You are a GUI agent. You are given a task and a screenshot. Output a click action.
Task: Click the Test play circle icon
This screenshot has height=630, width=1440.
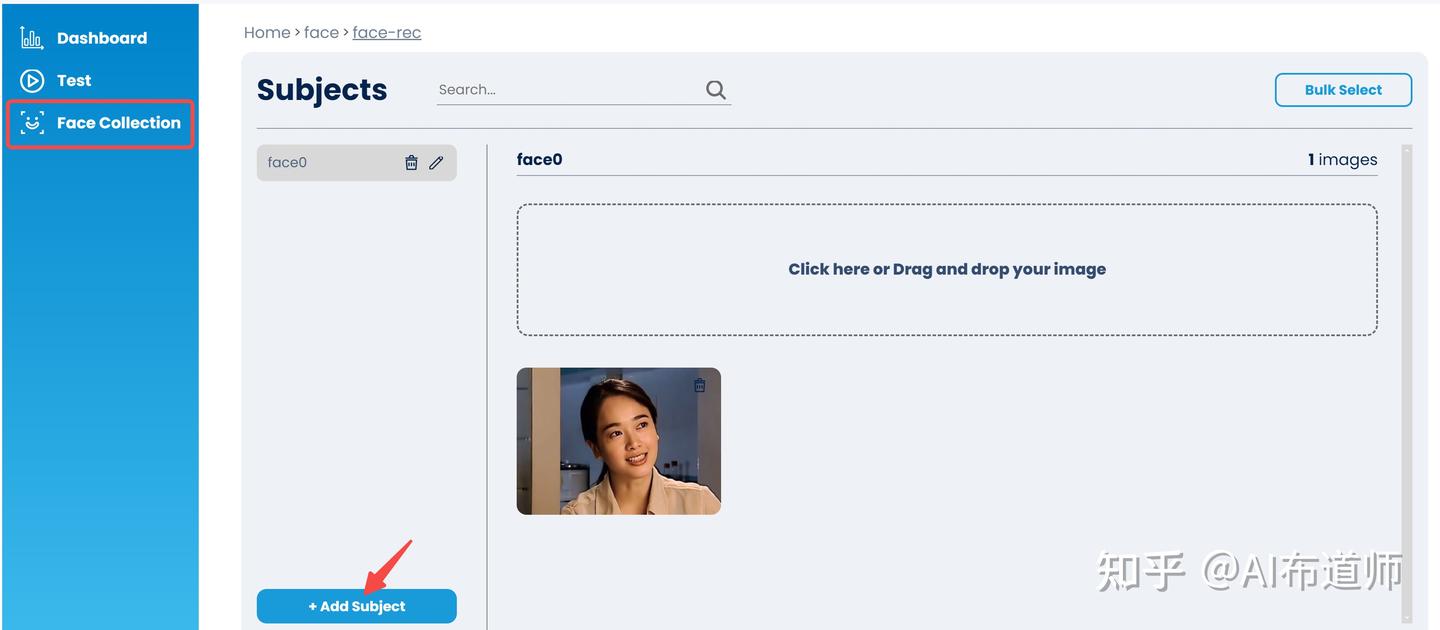[x=31, y=81]
